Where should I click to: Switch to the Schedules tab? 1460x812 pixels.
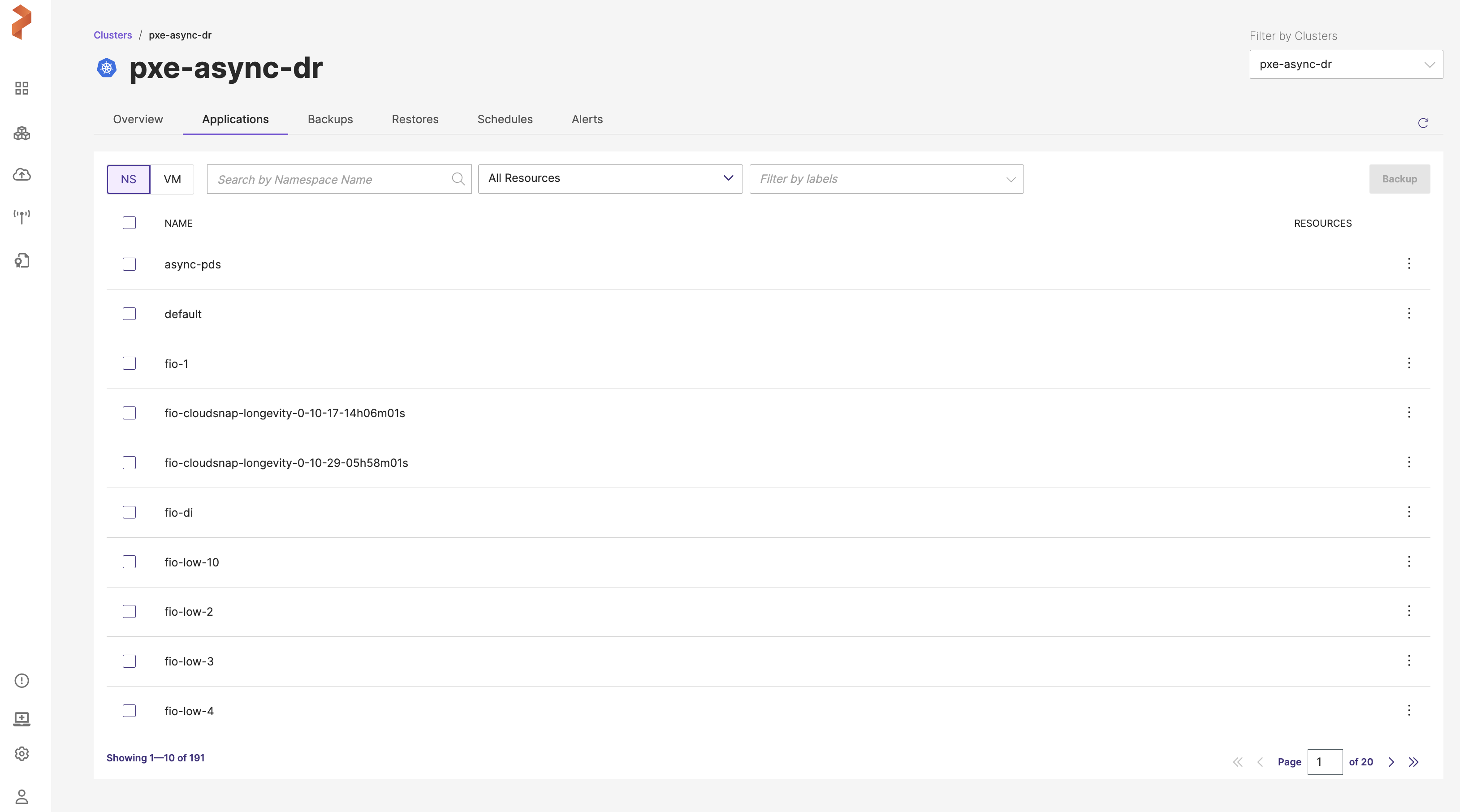(505, 119)
